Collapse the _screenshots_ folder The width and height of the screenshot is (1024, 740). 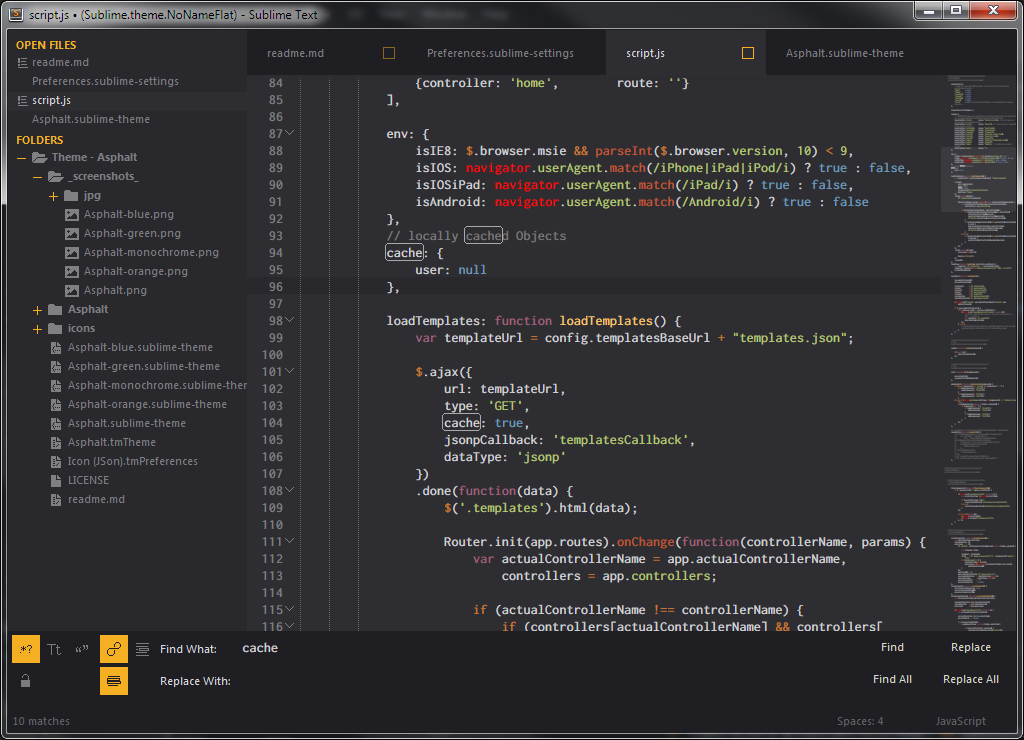click(38, 177)
